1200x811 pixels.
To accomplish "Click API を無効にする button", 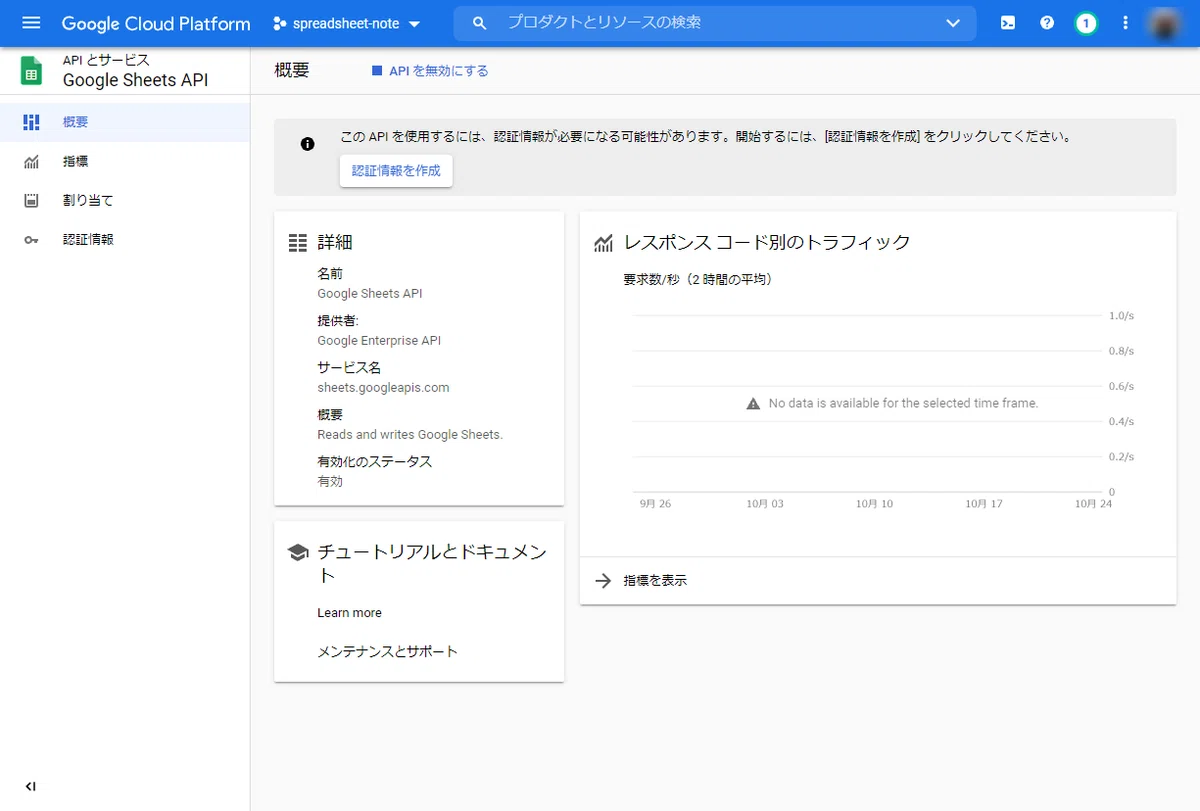I will coord(430,71).
